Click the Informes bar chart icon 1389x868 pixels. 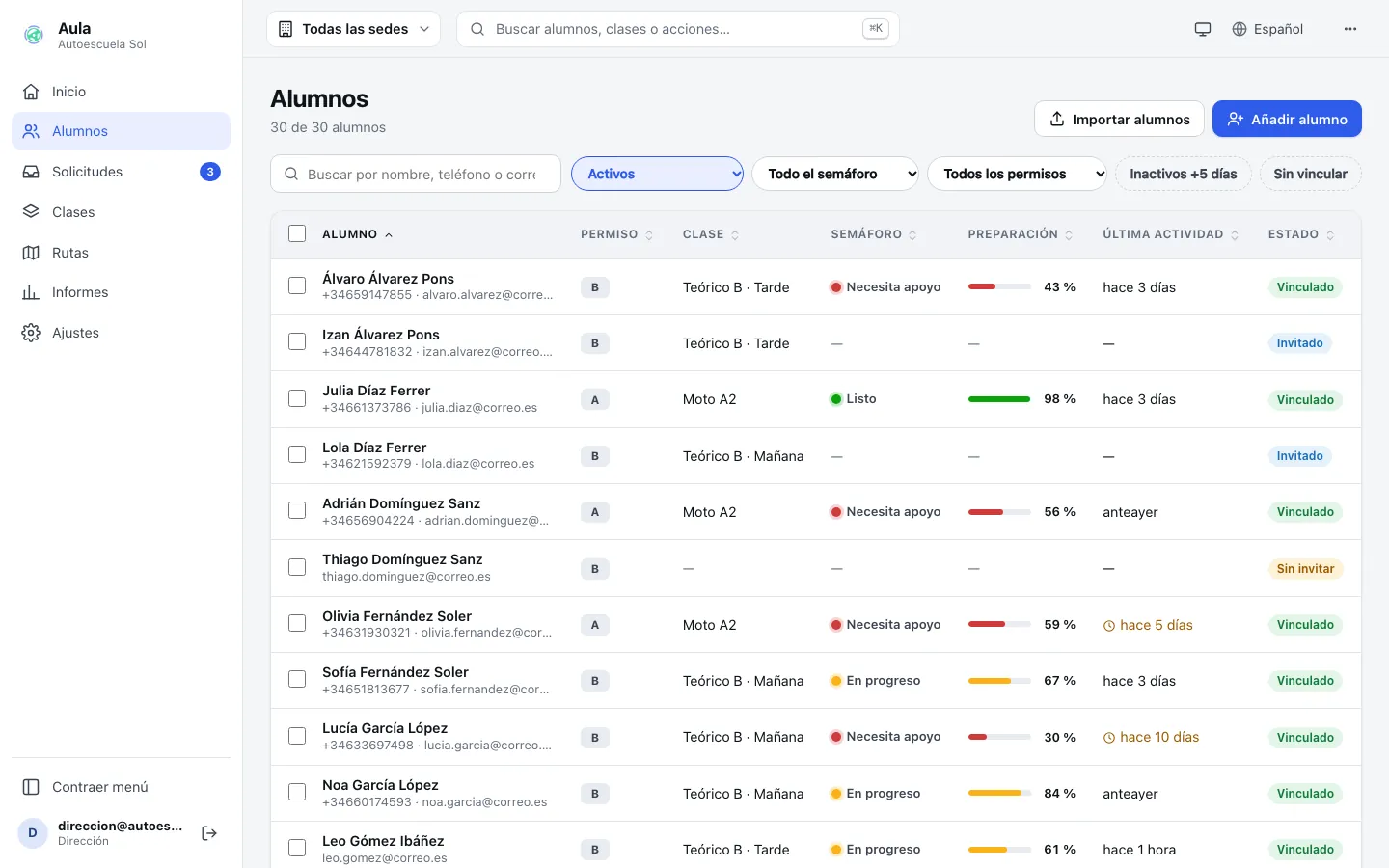click(x=31, y=292)
